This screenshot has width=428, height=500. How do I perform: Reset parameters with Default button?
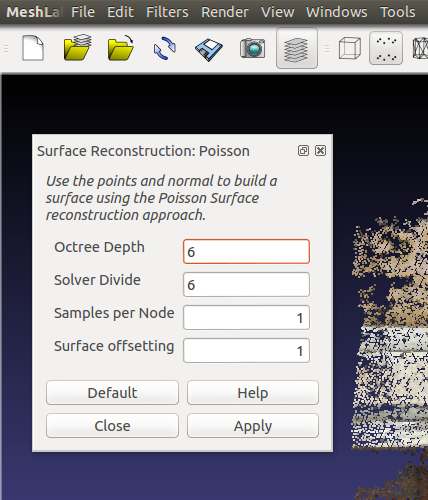click(112, 393)
